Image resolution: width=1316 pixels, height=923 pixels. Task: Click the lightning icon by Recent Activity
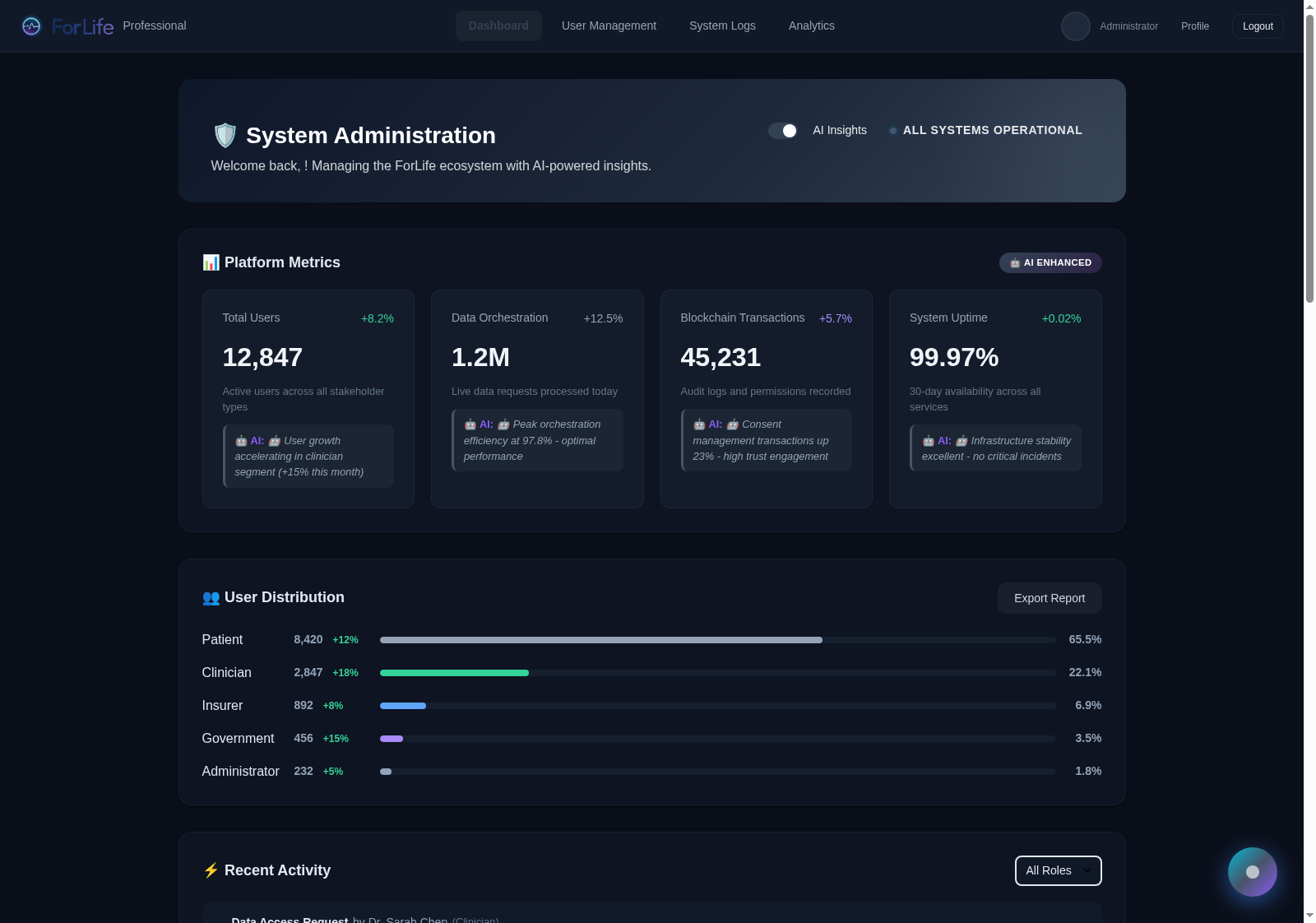click(211, 870)
